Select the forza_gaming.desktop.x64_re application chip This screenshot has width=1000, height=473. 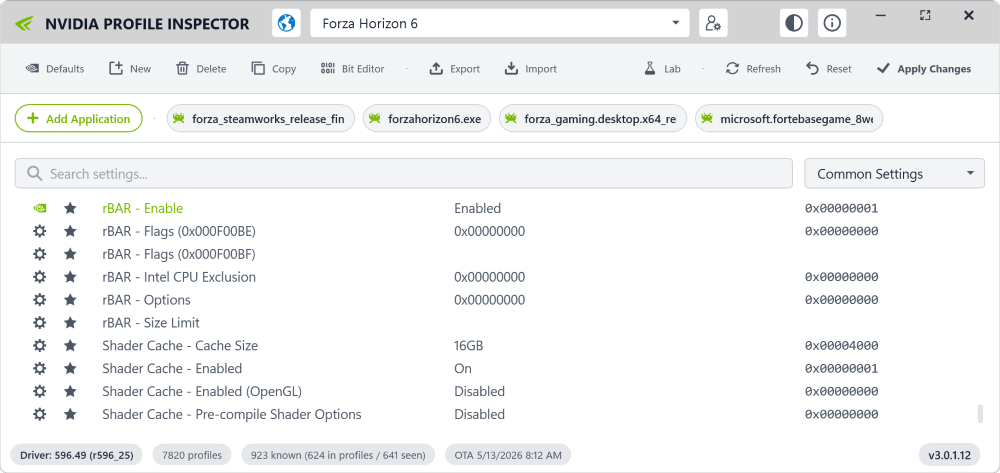tap(592, 119)
